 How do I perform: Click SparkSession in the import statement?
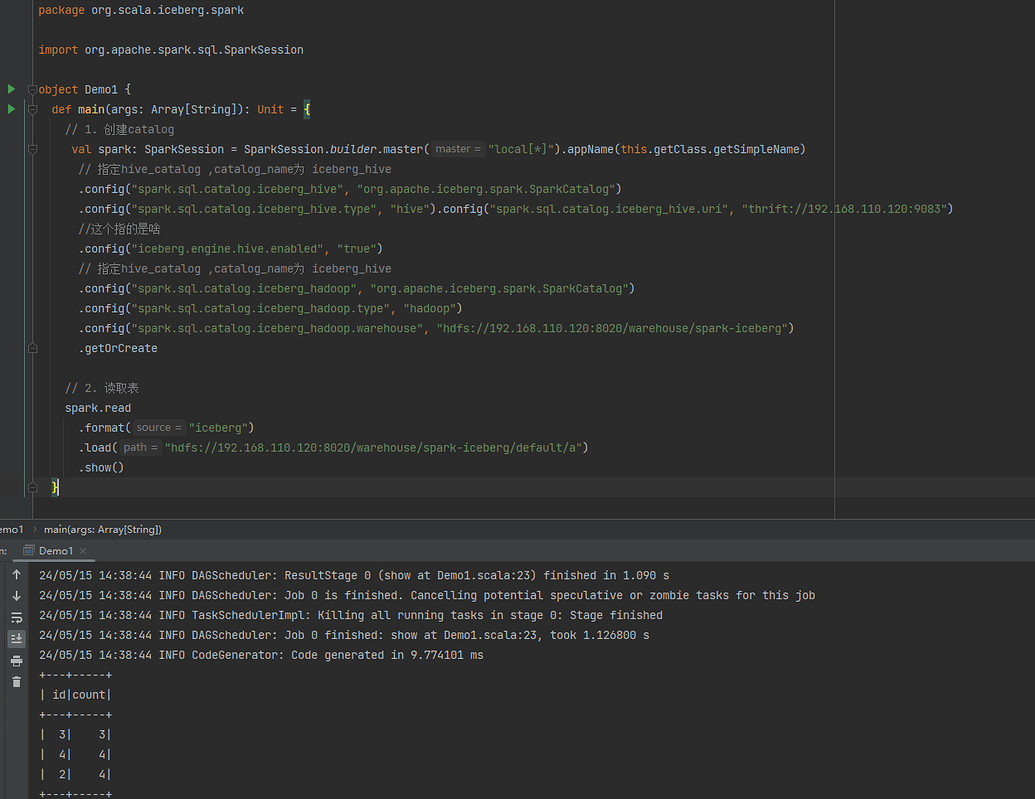[x=263, y=49]
